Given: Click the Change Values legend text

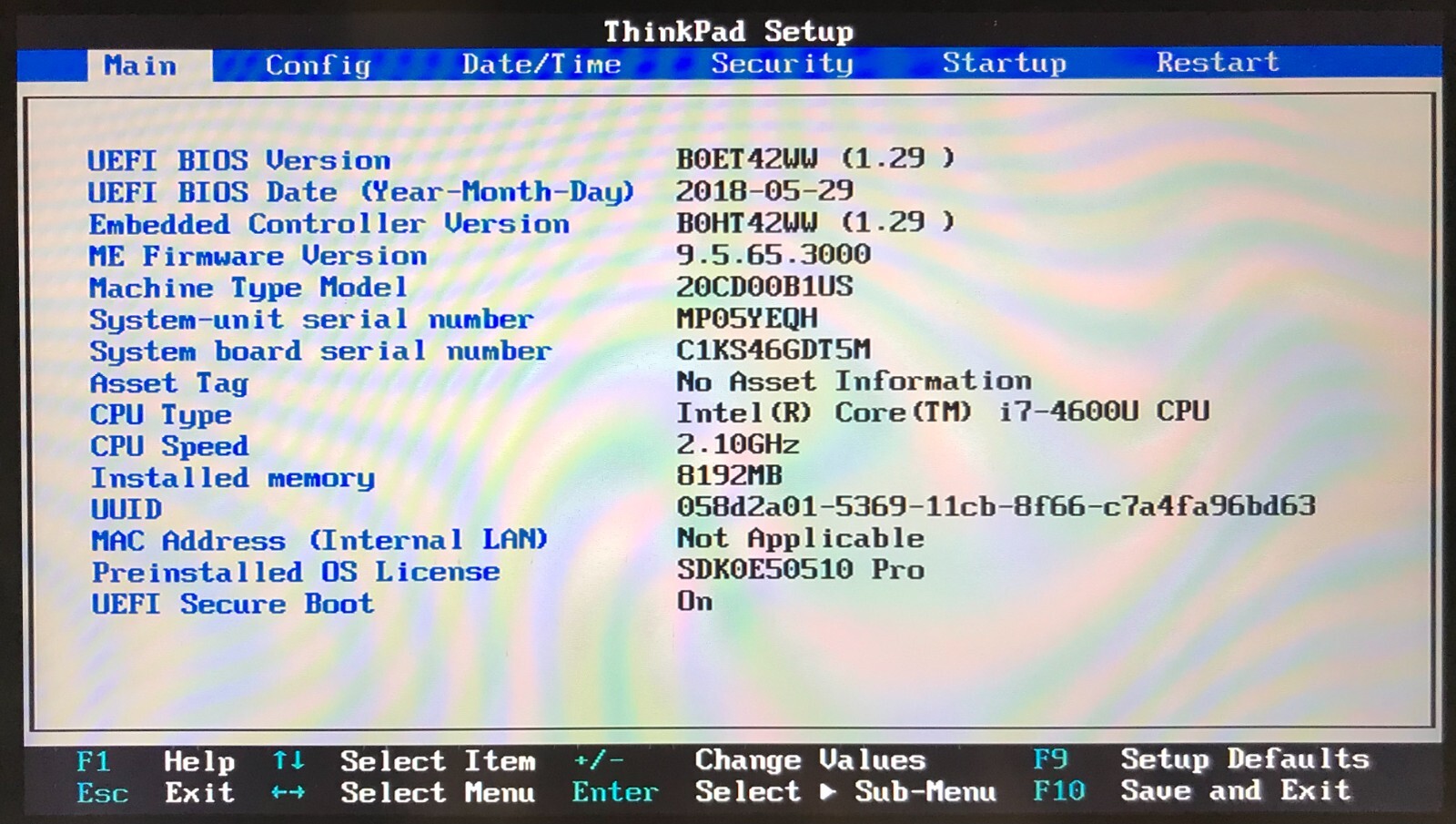Looking at the screenshot, I should [x=810, y=759].
